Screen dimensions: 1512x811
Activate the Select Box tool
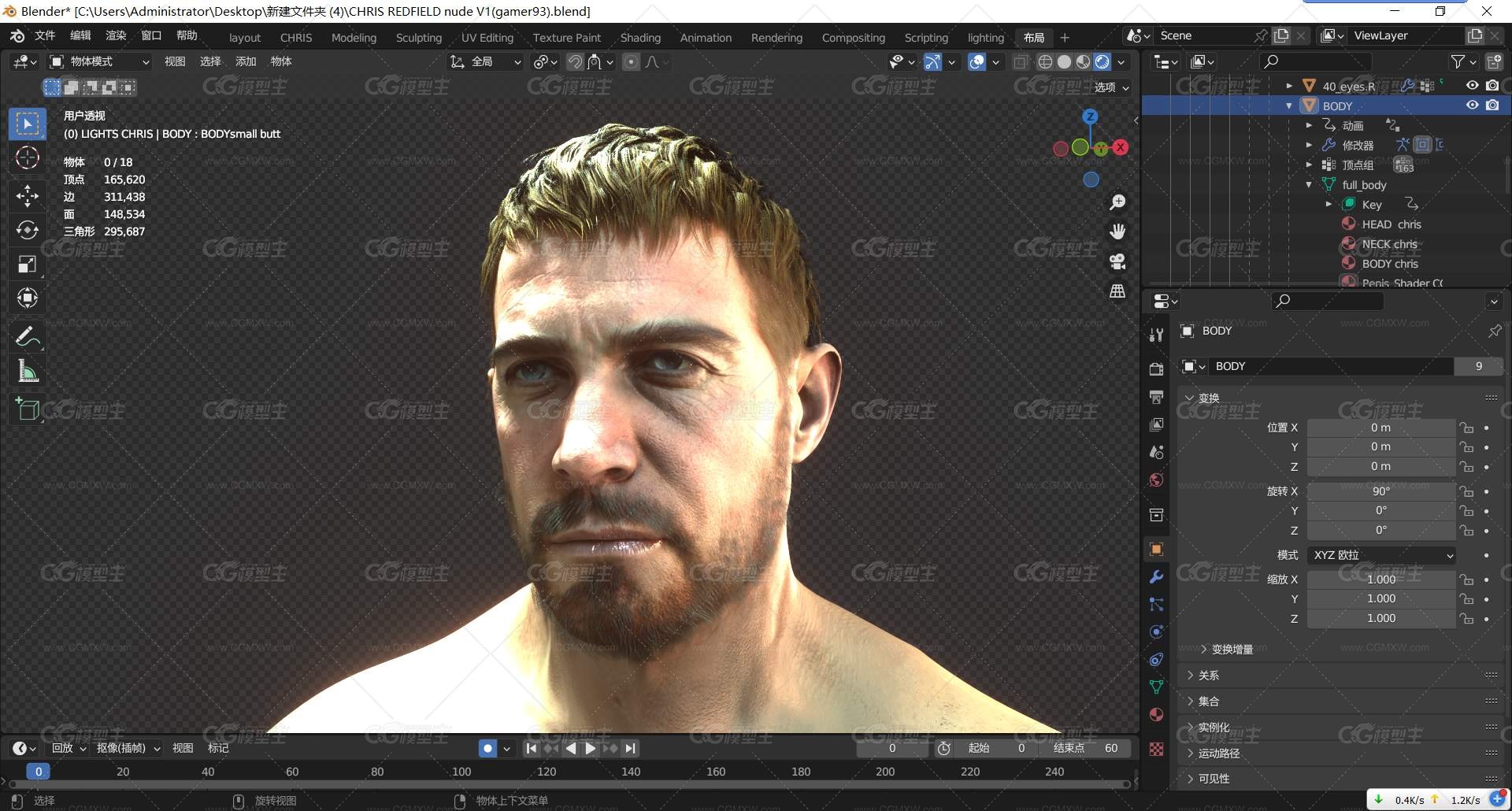[x=28, y=124]
